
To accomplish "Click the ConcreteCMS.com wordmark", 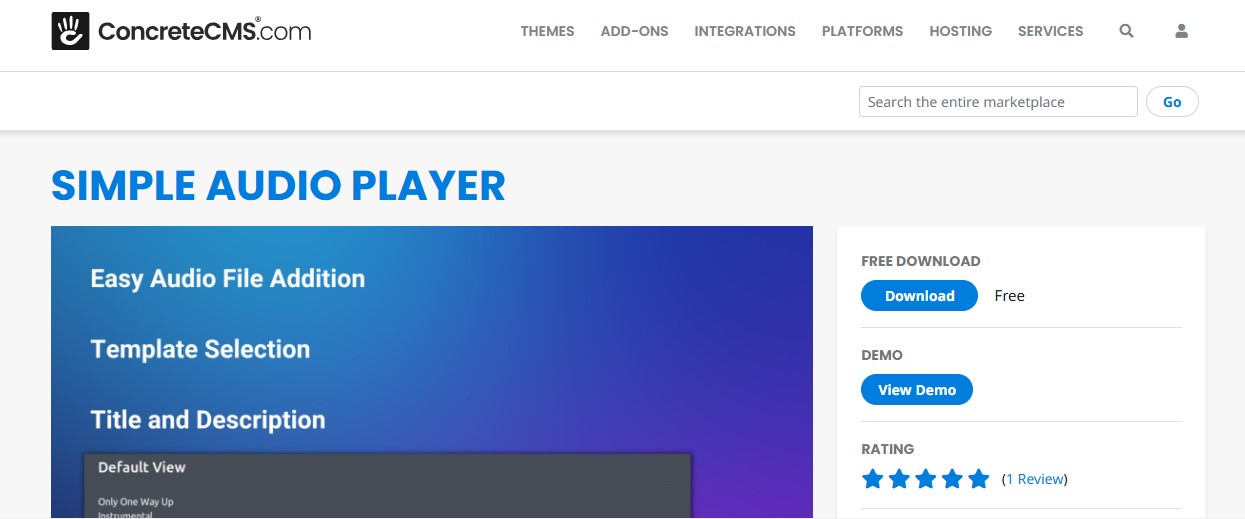I will [x=204, y=31].
